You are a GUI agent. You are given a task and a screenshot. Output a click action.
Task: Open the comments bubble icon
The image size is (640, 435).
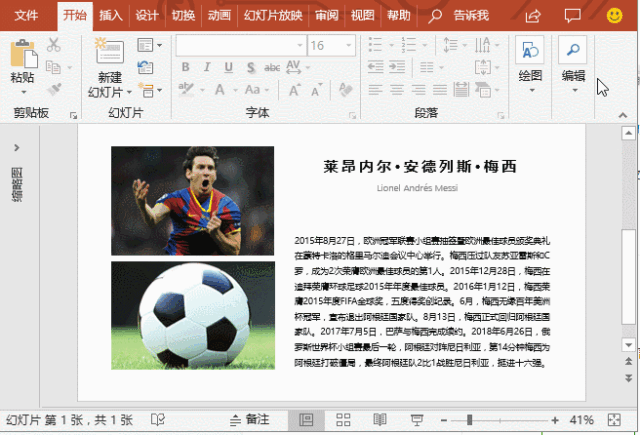573,16
